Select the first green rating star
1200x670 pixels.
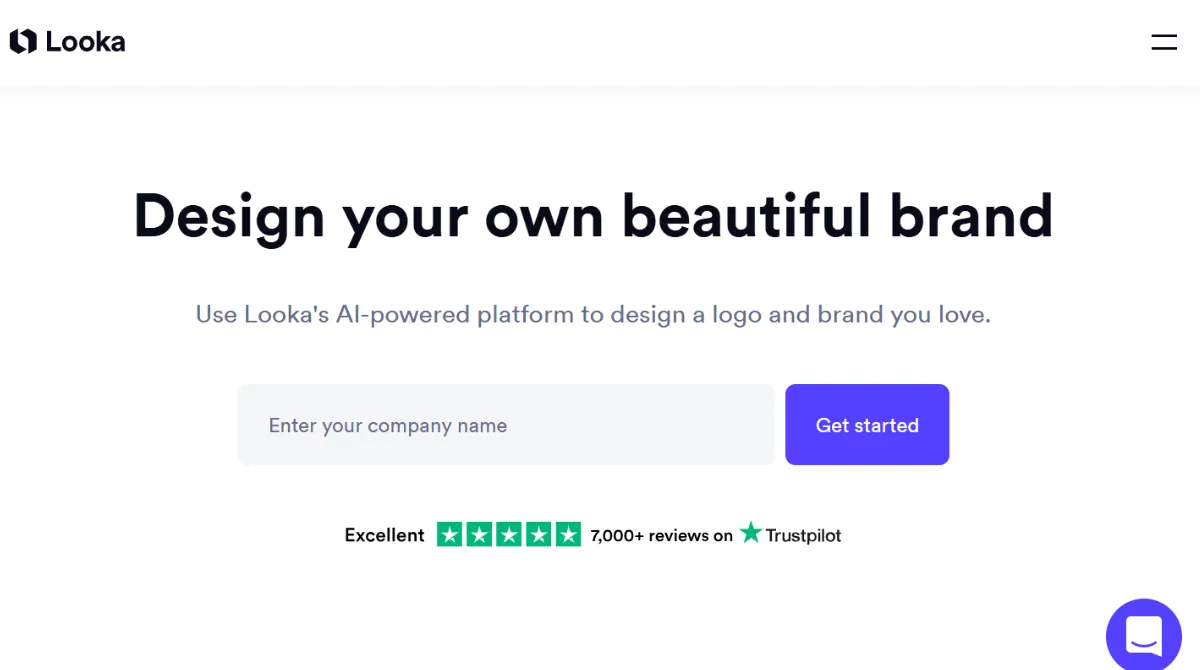[450, 535]
